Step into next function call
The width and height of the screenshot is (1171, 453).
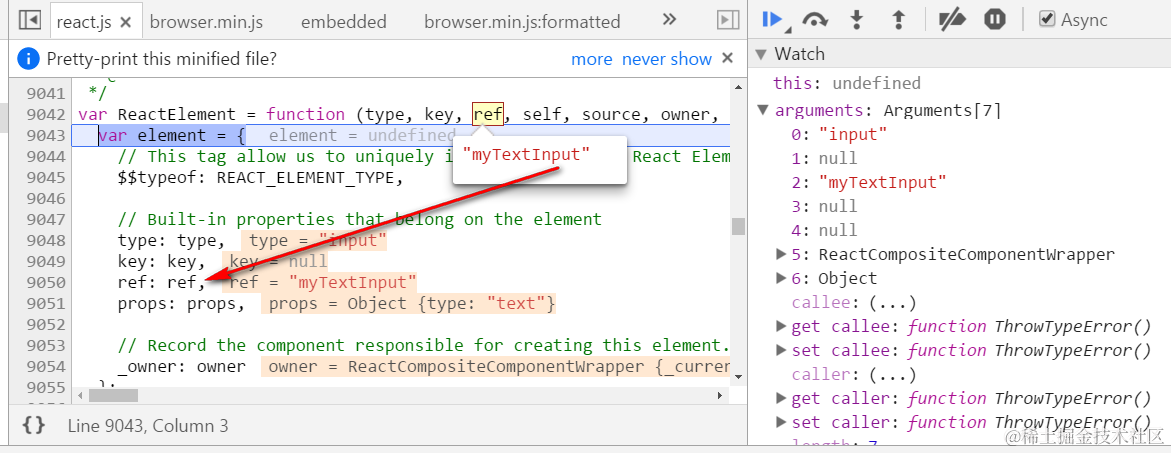[x=857, y=19]
